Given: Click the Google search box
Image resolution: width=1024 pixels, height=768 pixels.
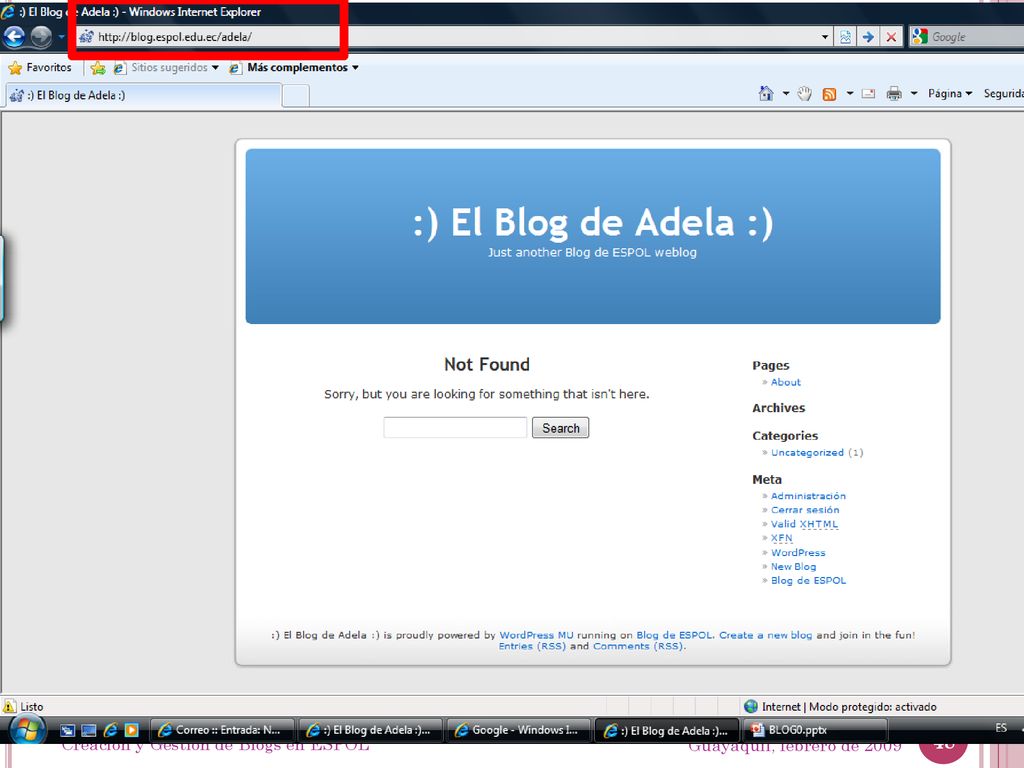Looking at the screenshot, I should [x=967, y=37].
